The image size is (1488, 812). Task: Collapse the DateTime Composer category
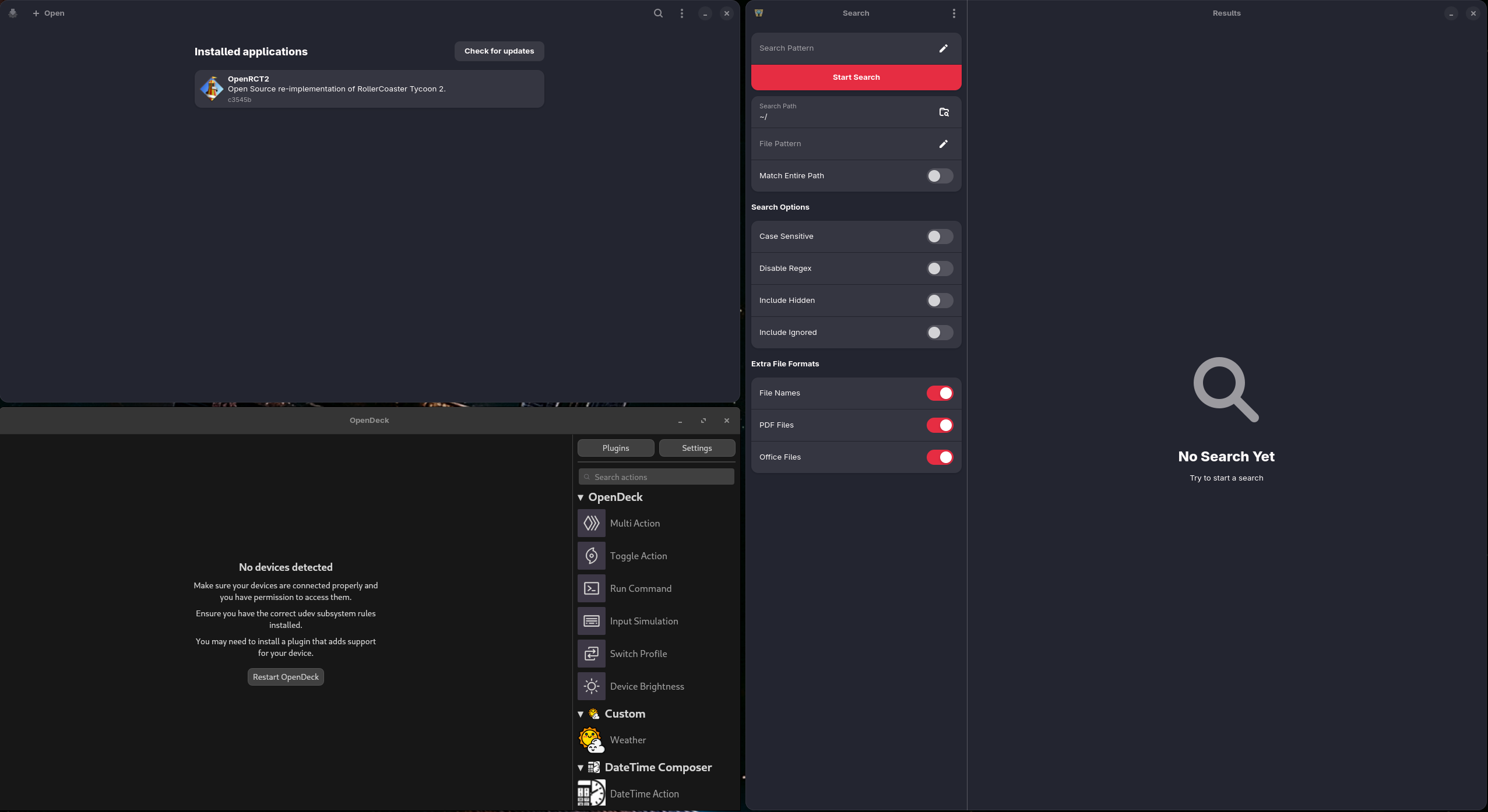581,768
